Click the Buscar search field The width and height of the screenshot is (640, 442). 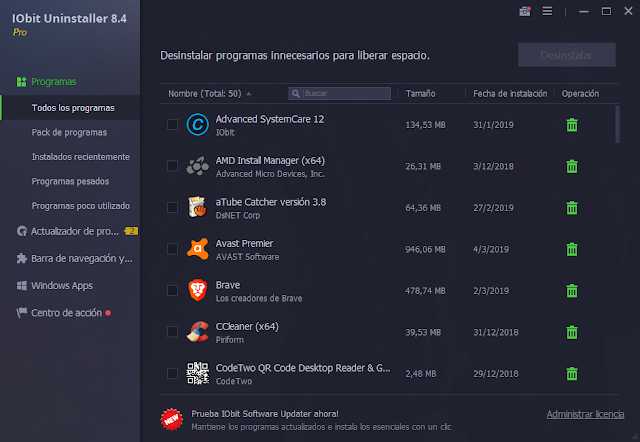coord(340,93)
